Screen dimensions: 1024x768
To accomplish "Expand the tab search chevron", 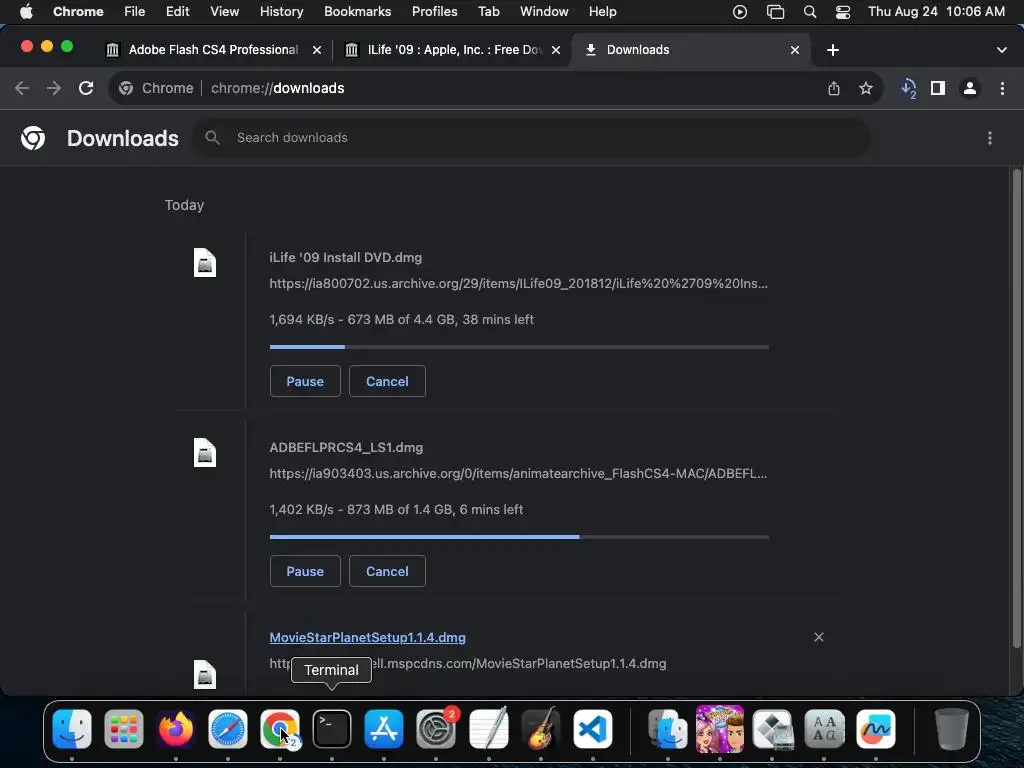I will point(1002,50).
